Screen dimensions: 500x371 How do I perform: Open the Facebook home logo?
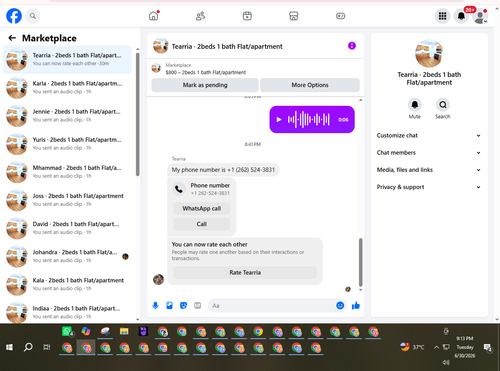pyautogui.click(x=14, y=16)
